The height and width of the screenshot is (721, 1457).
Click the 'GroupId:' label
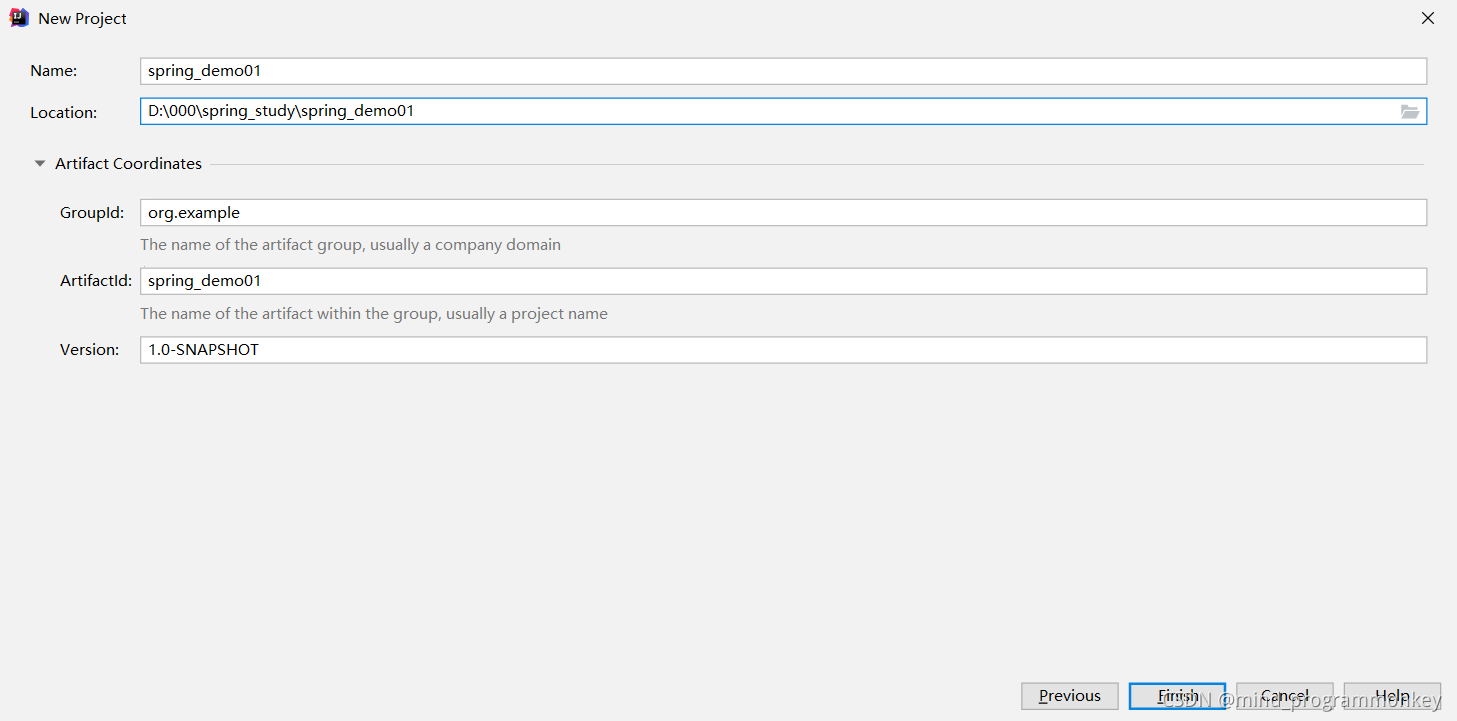(x=92, y=213)
